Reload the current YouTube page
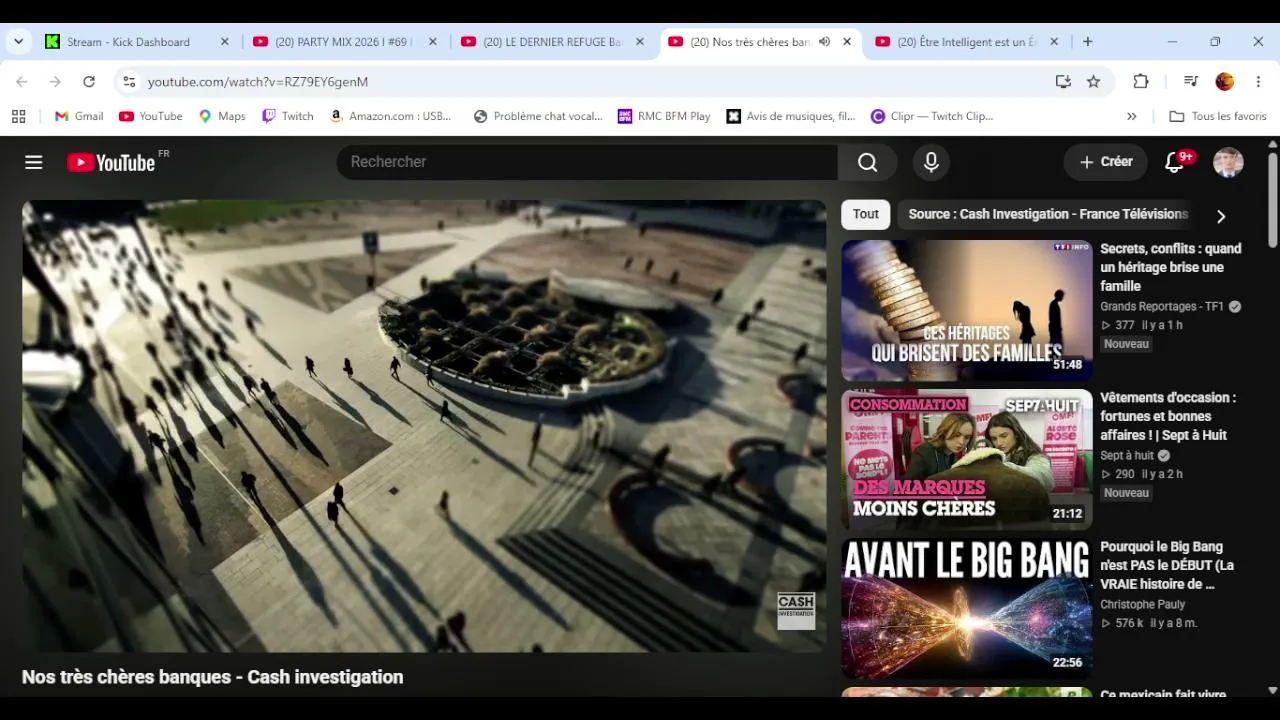 click(x=89, y=82)
